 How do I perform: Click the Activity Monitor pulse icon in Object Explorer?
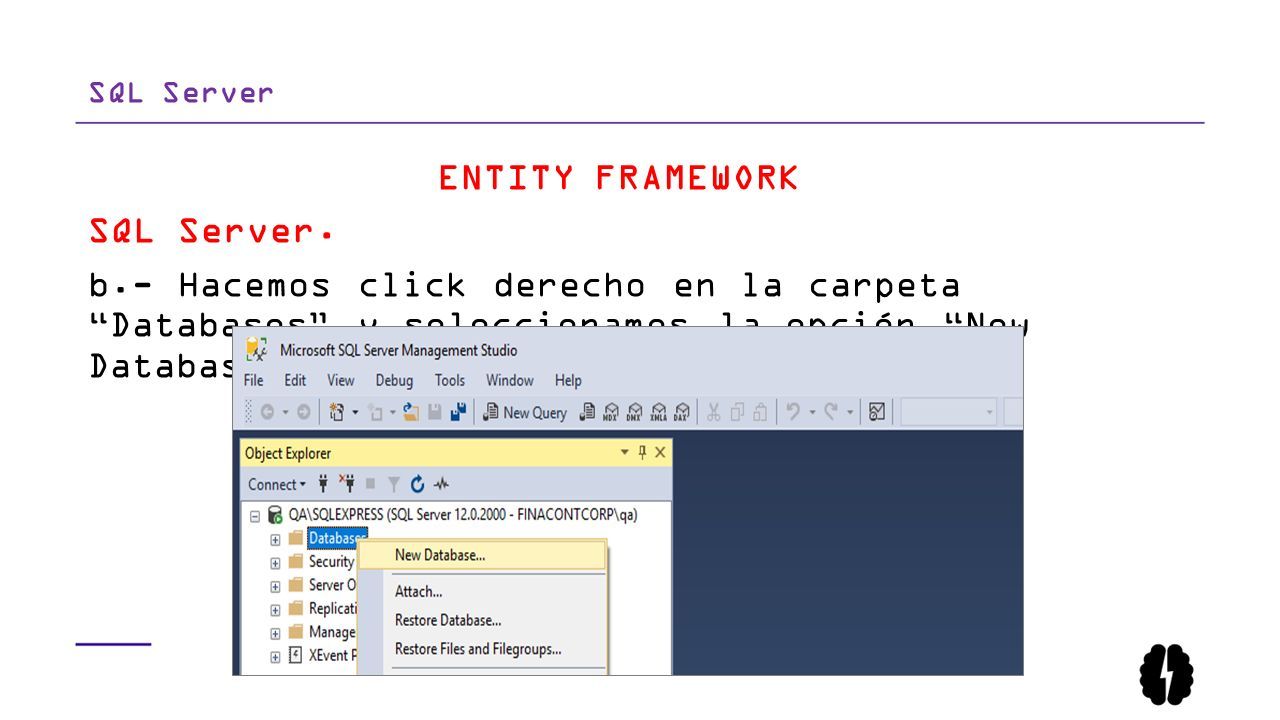pos(441,484)
